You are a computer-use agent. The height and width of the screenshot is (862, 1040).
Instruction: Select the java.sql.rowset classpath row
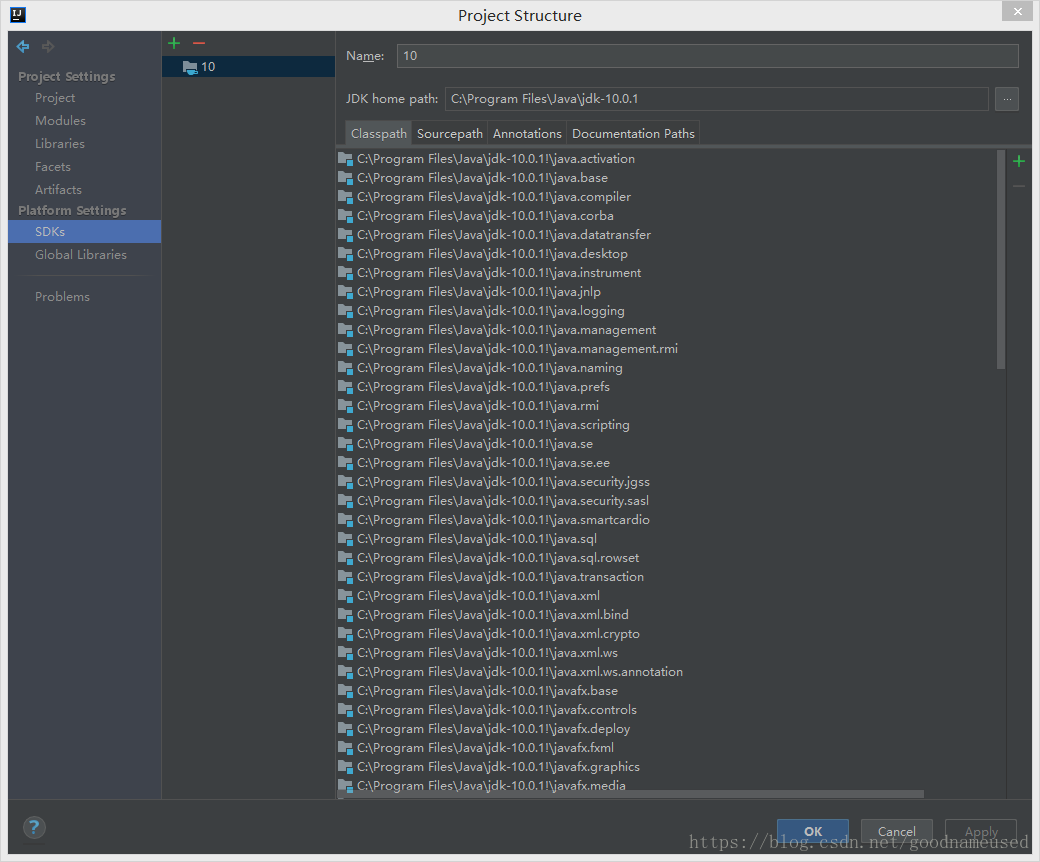667,558
